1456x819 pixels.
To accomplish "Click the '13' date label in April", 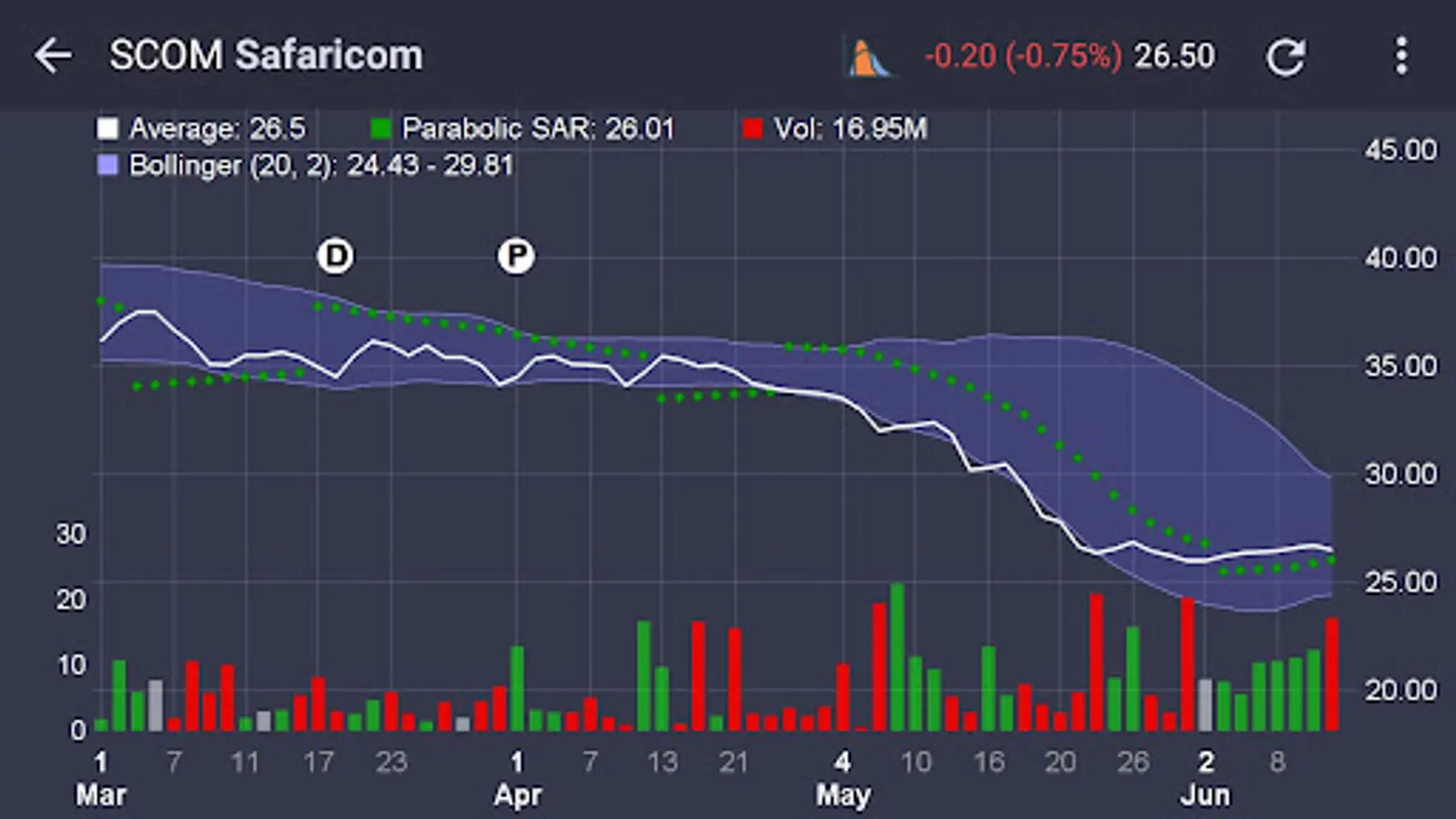I will click(x=662, y=762).
